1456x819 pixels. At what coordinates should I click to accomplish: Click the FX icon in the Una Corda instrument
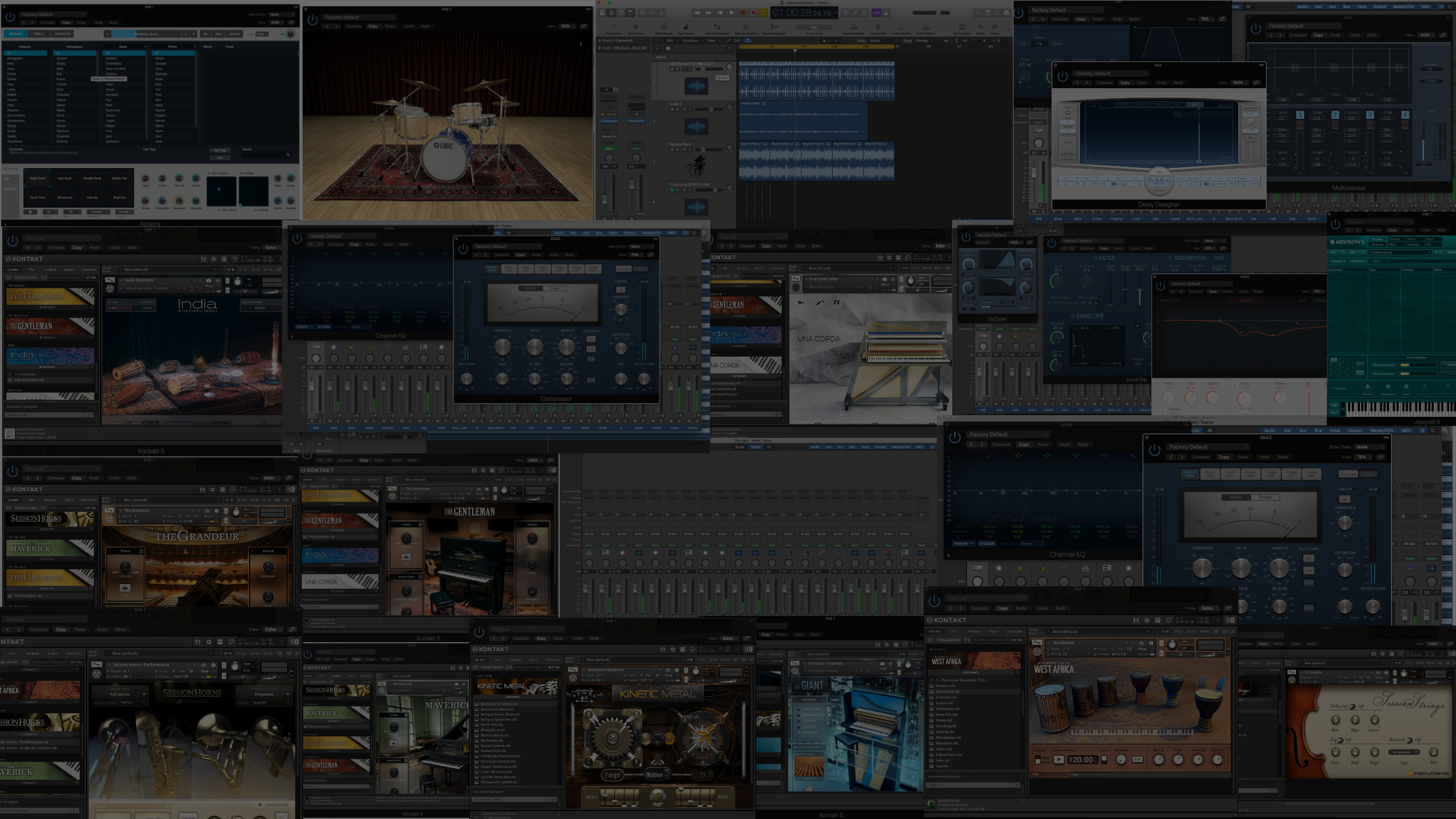837,303
